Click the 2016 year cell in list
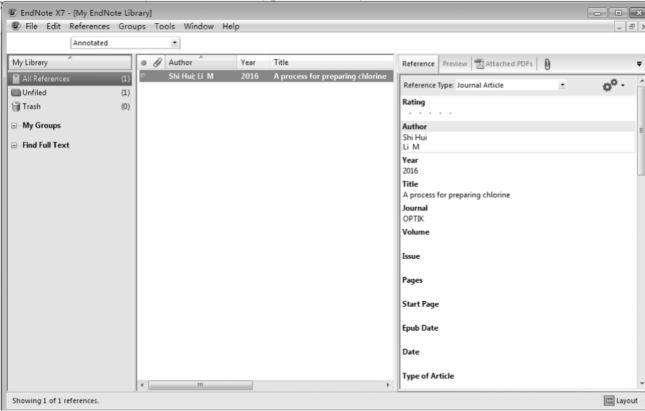645x411 pixels. pyautogui.click(x=250, y=76)
